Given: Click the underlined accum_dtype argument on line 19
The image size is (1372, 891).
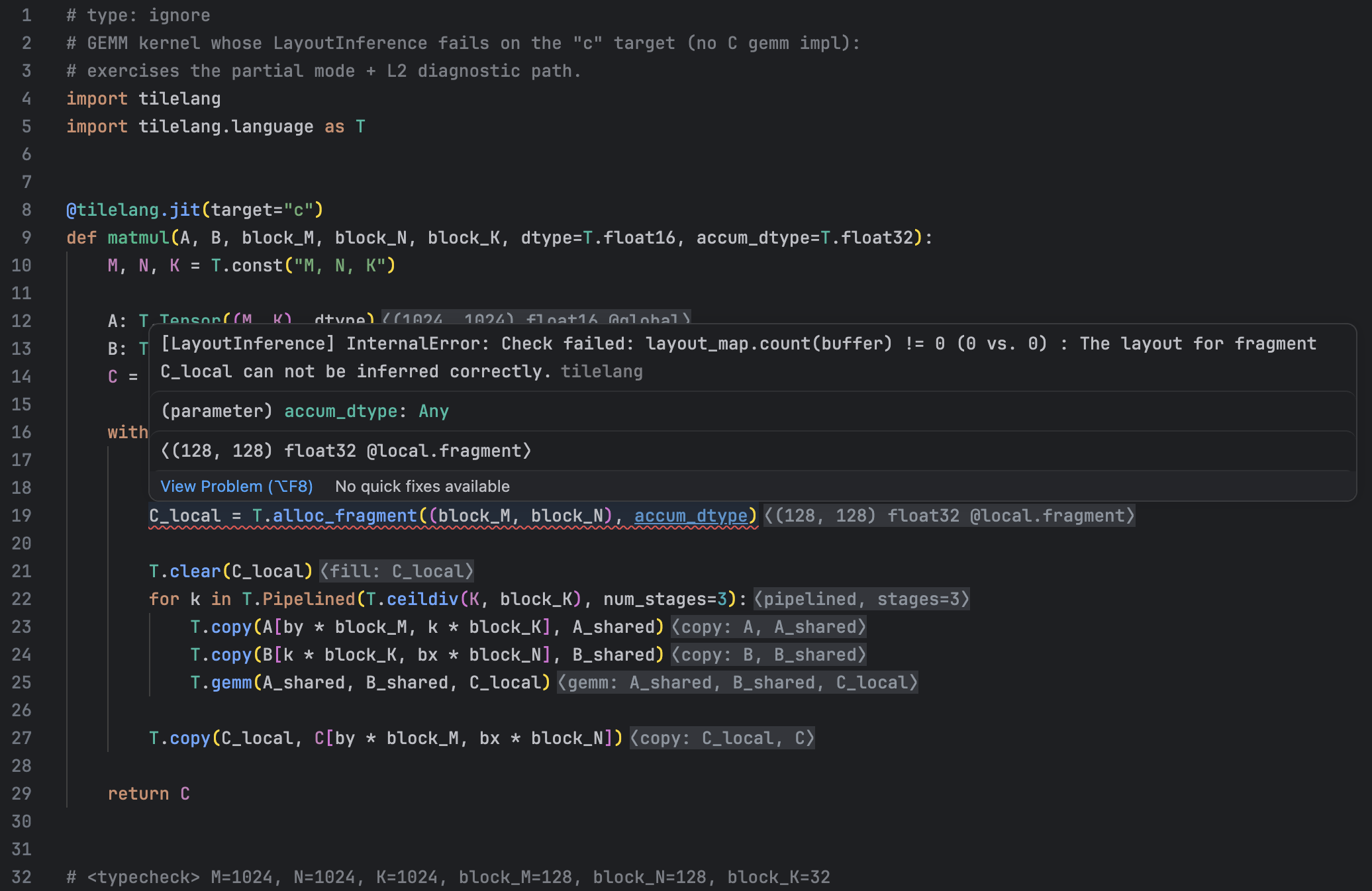Looking at the screenshot, I should point(691,516).
